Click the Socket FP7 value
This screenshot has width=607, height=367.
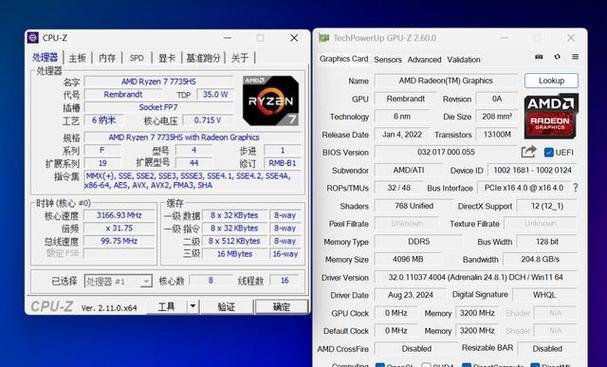click(159, 107)
